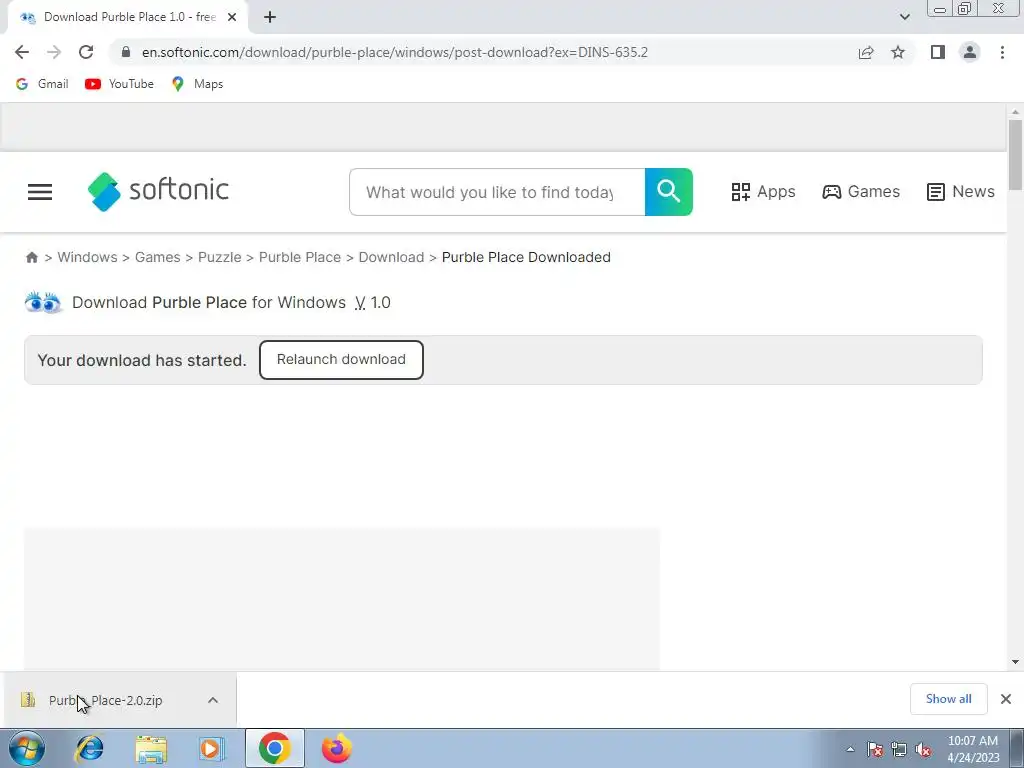Image resolution: width=1024 pixels, height=768 pixels.
Task: Click the search magnifier button
Action: click(669, 192)
